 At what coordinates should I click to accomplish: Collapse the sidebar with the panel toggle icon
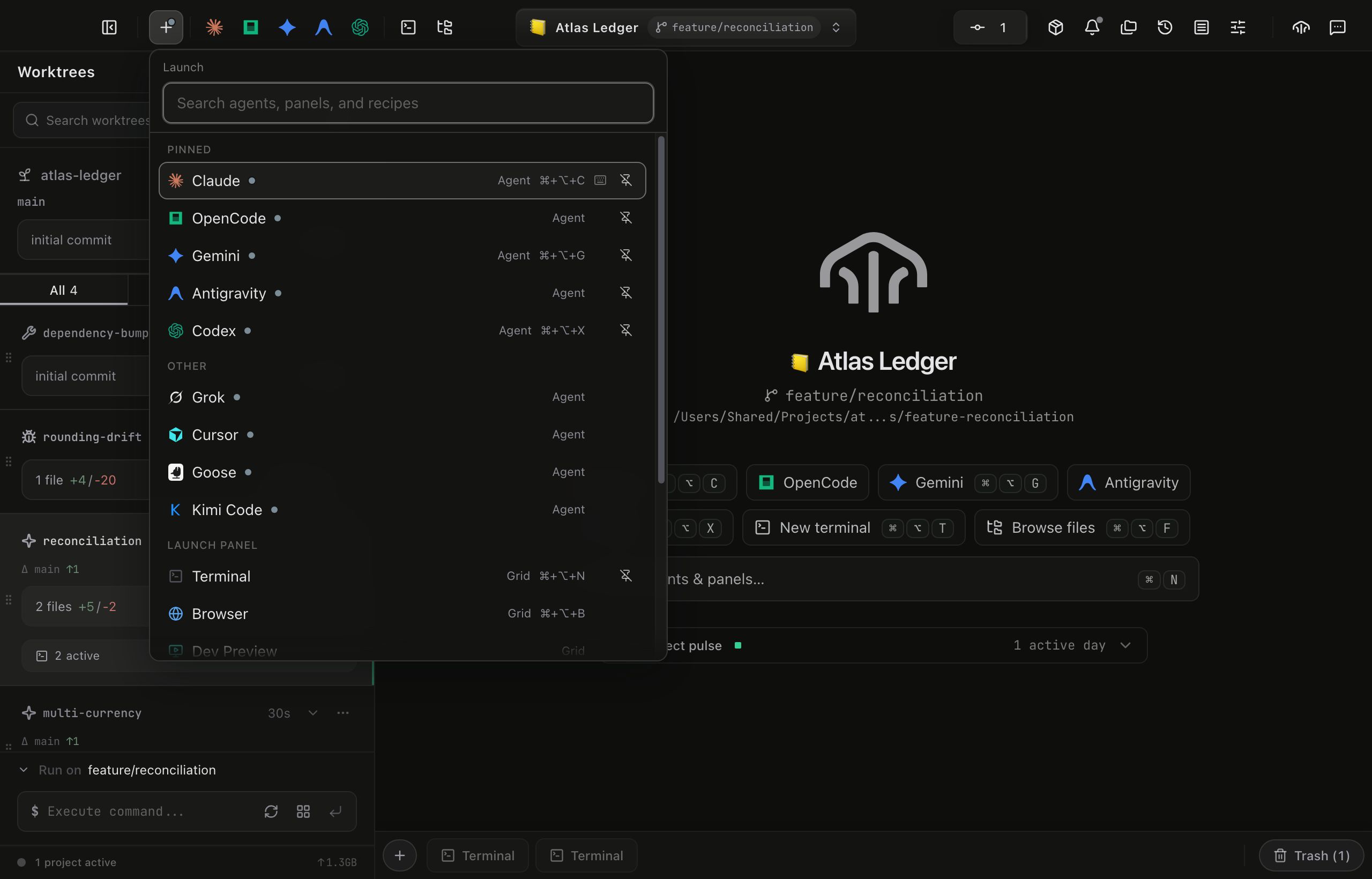pyautogui.click(x=109, y=27)
